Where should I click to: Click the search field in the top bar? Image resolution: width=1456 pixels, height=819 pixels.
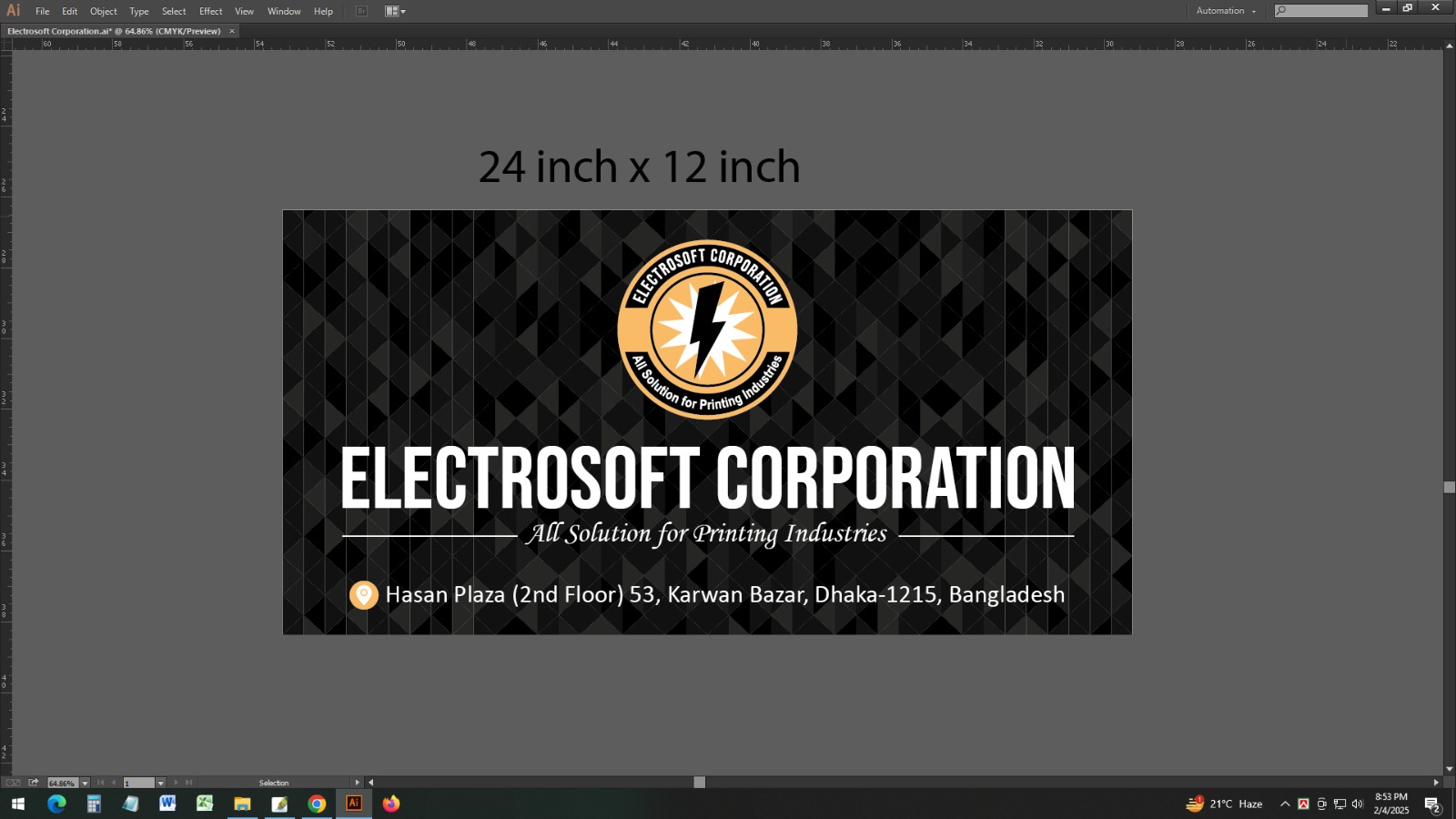click(x=1321, y=11)
